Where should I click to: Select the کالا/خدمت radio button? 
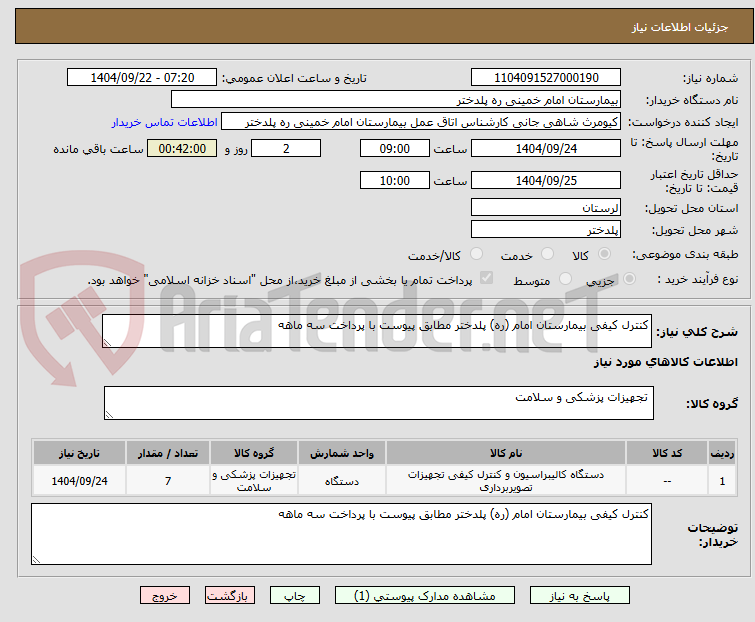[x=476, y=254]
